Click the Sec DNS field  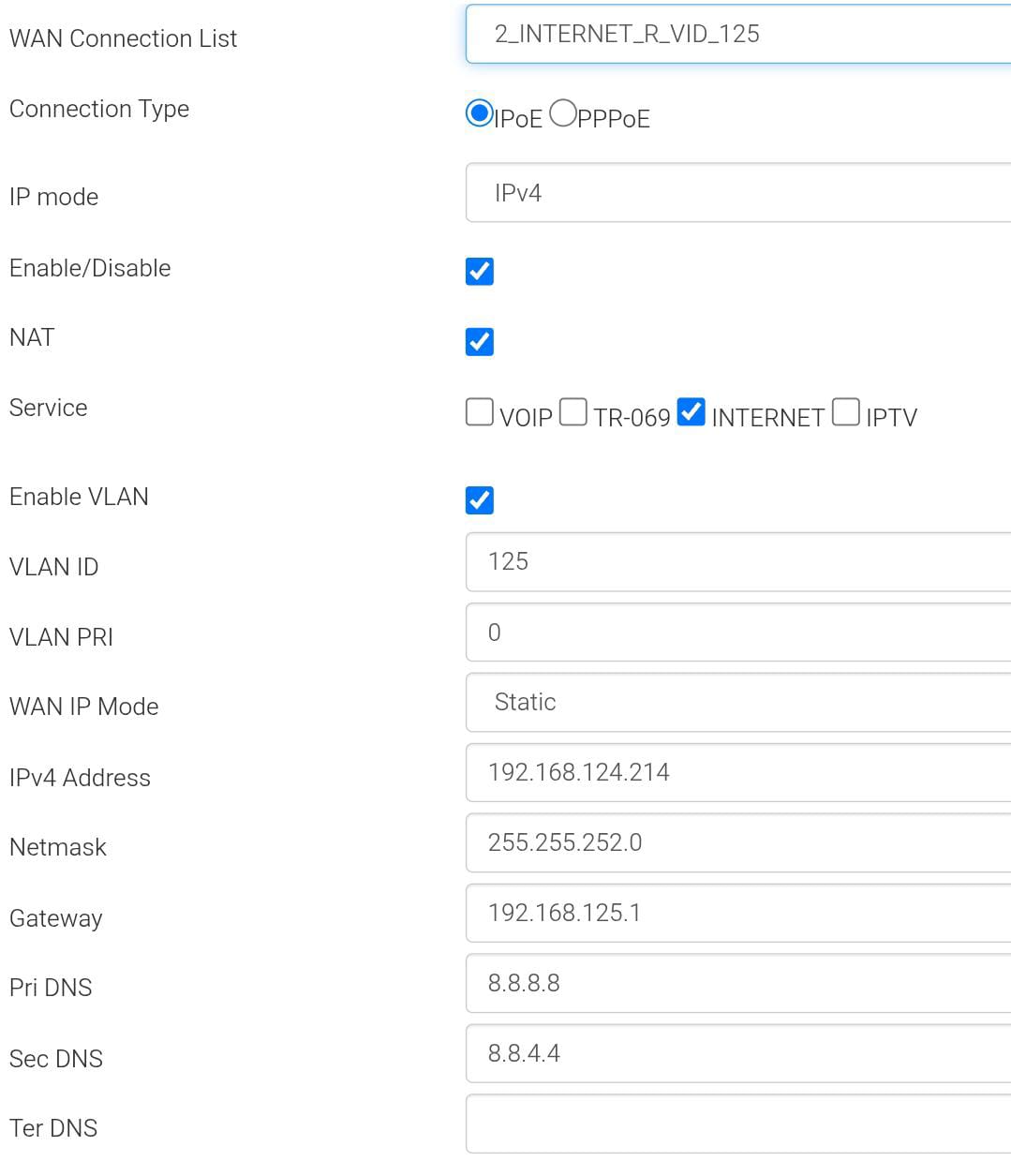pos(738,1054)
